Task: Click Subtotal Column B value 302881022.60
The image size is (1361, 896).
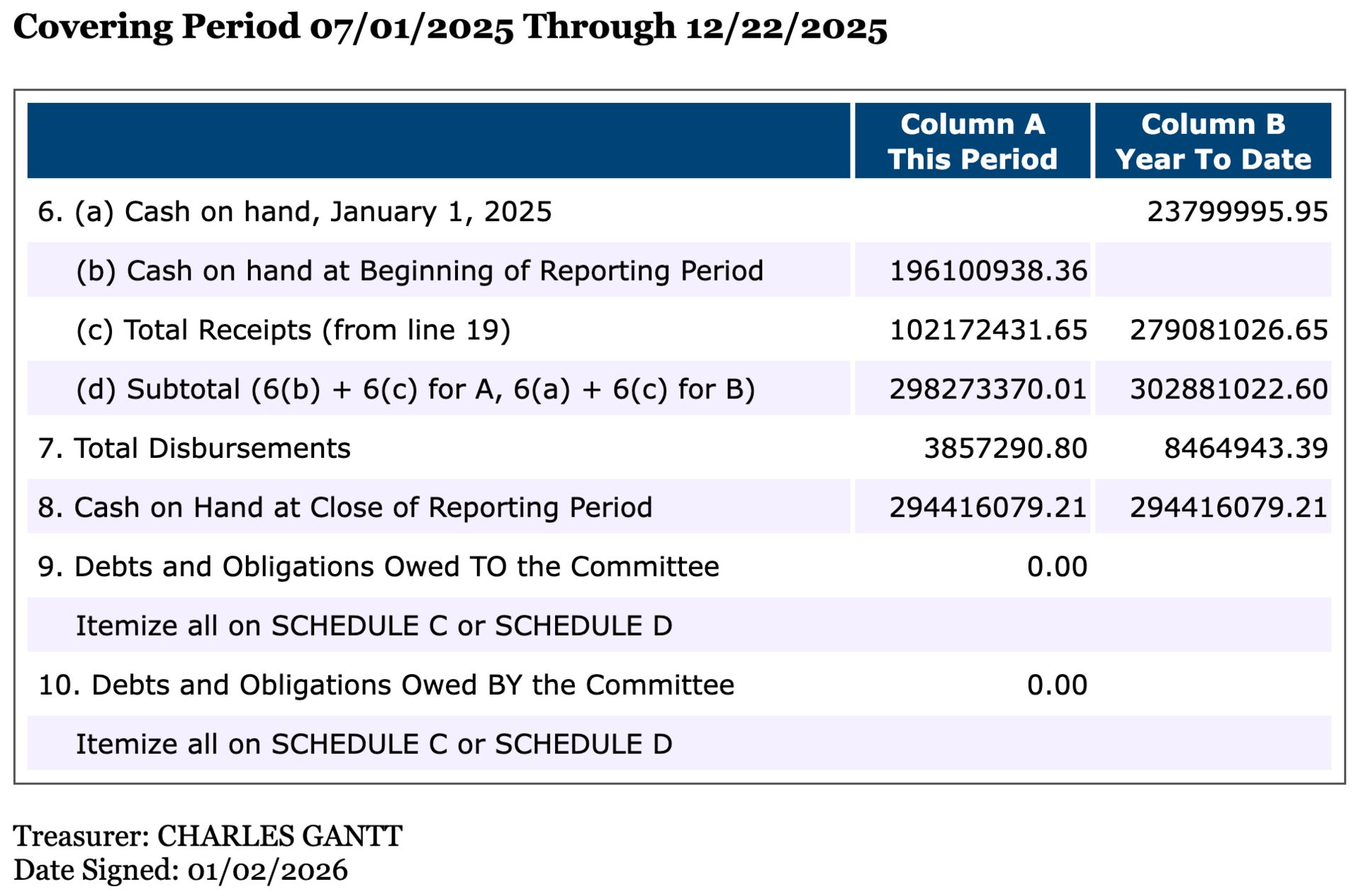Action: click(1228, 389)
